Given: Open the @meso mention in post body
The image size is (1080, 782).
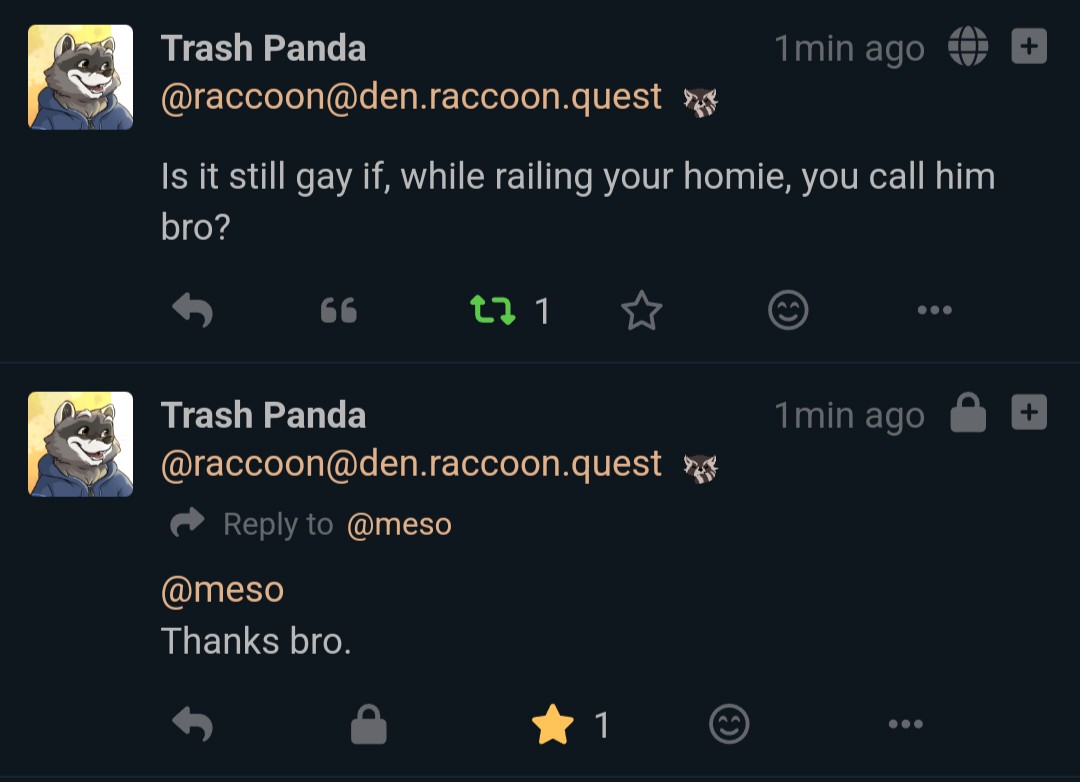Looking at the screenshot, I should point(222,589).
